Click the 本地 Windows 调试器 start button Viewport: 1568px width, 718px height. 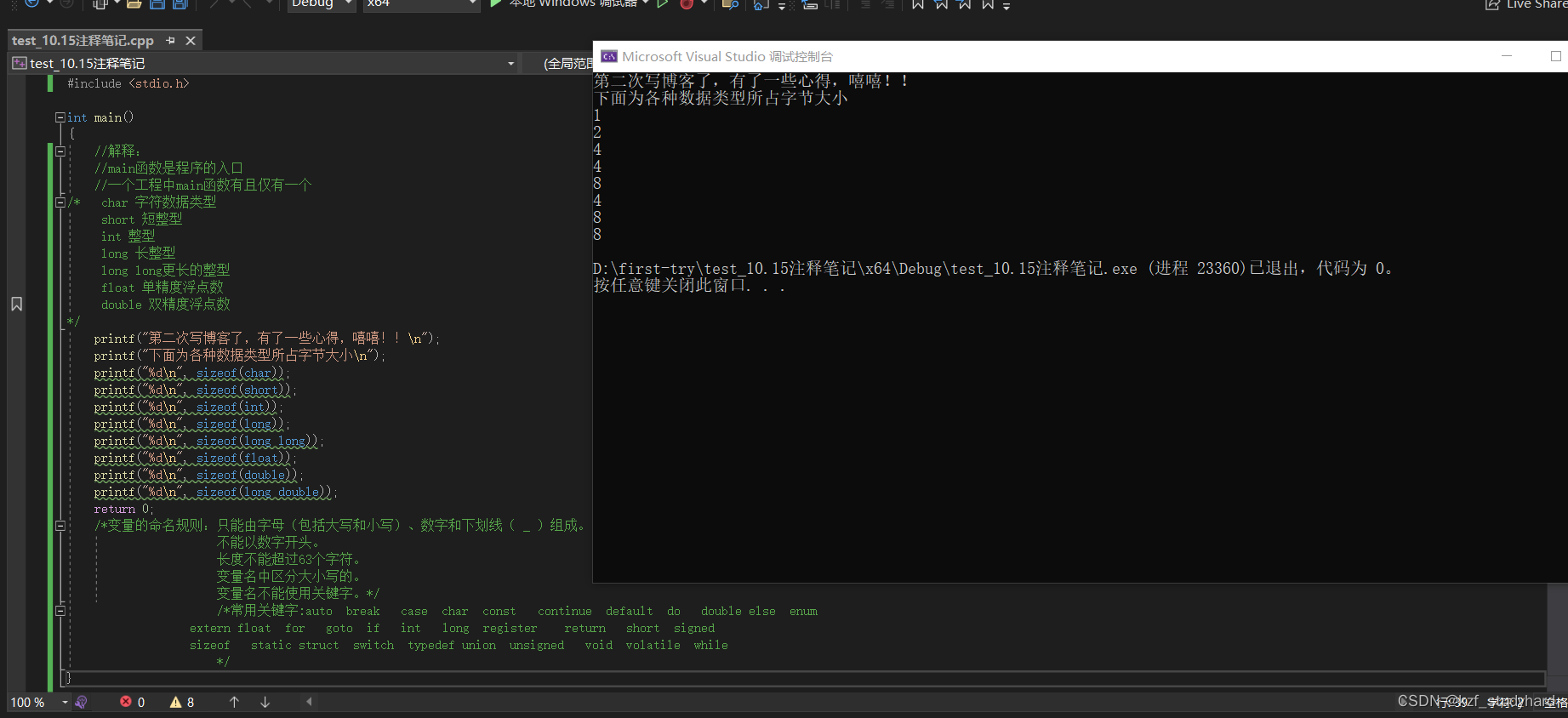click(x=566, y=3)
